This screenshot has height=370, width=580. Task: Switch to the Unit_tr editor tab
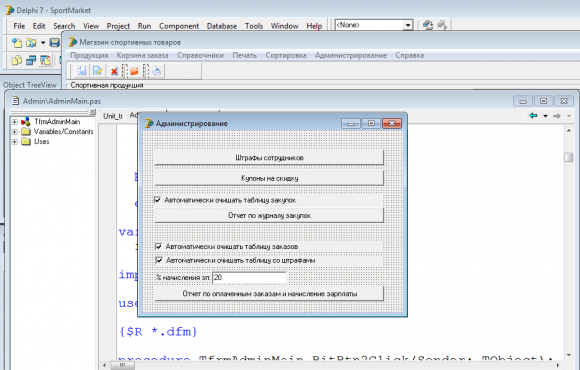click(x=113, y=116)
